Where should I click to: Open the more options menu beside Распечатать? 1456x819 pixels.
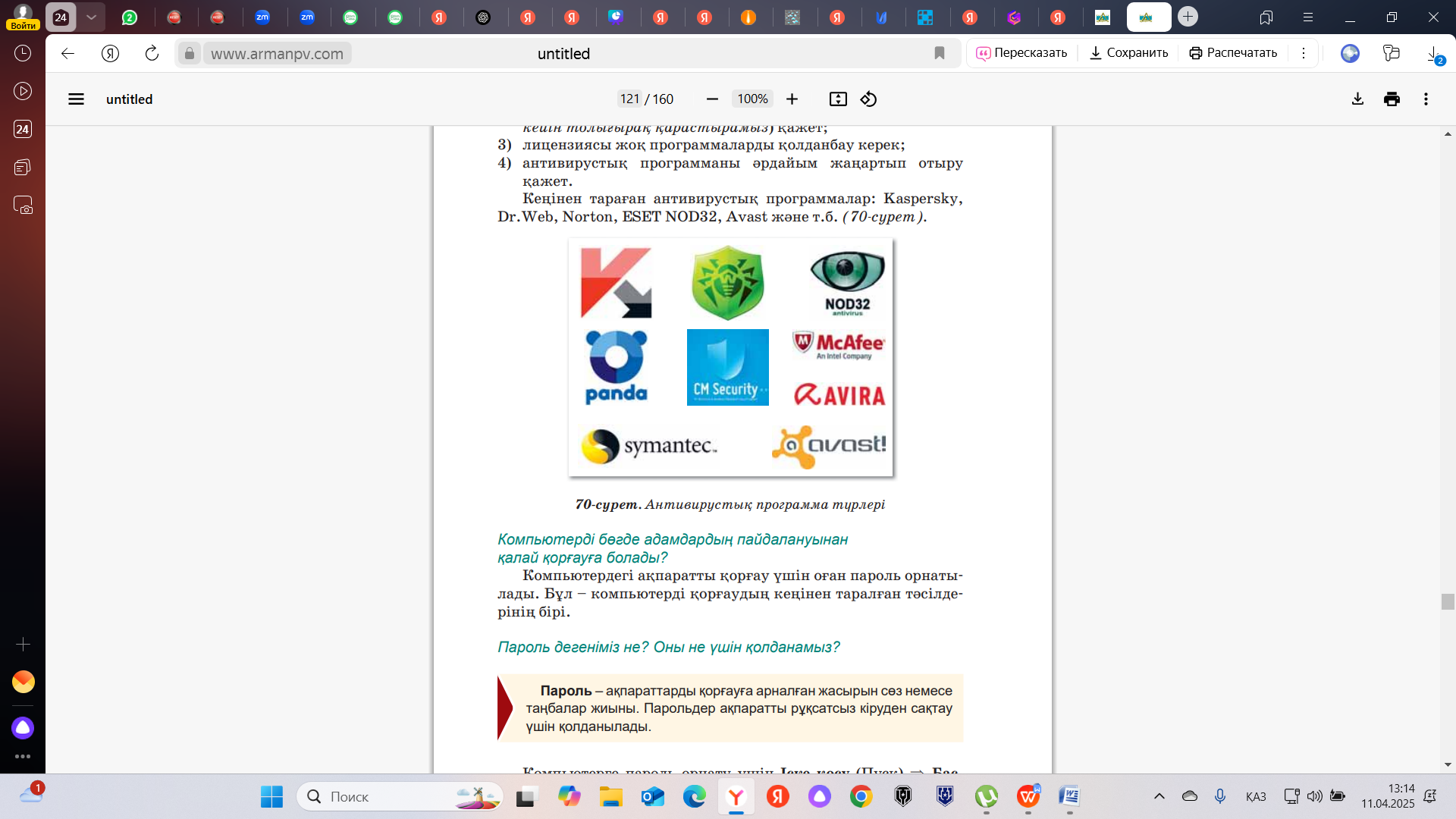pos(1304,53)
